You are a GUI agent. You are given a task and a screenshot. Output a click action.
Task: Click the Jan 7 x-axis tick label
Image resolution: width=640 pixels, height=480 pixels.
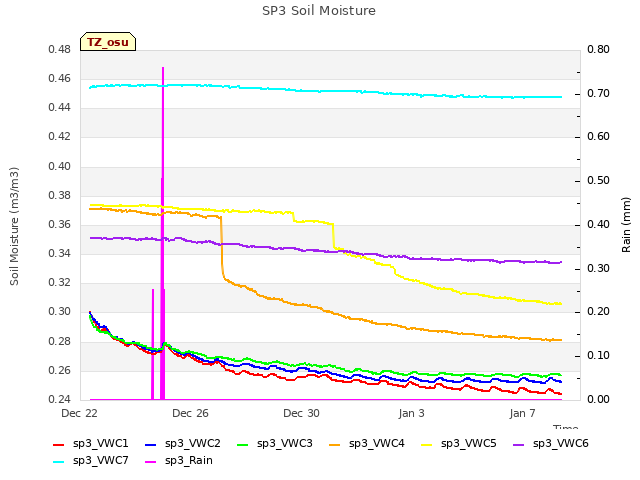point(522,413)
